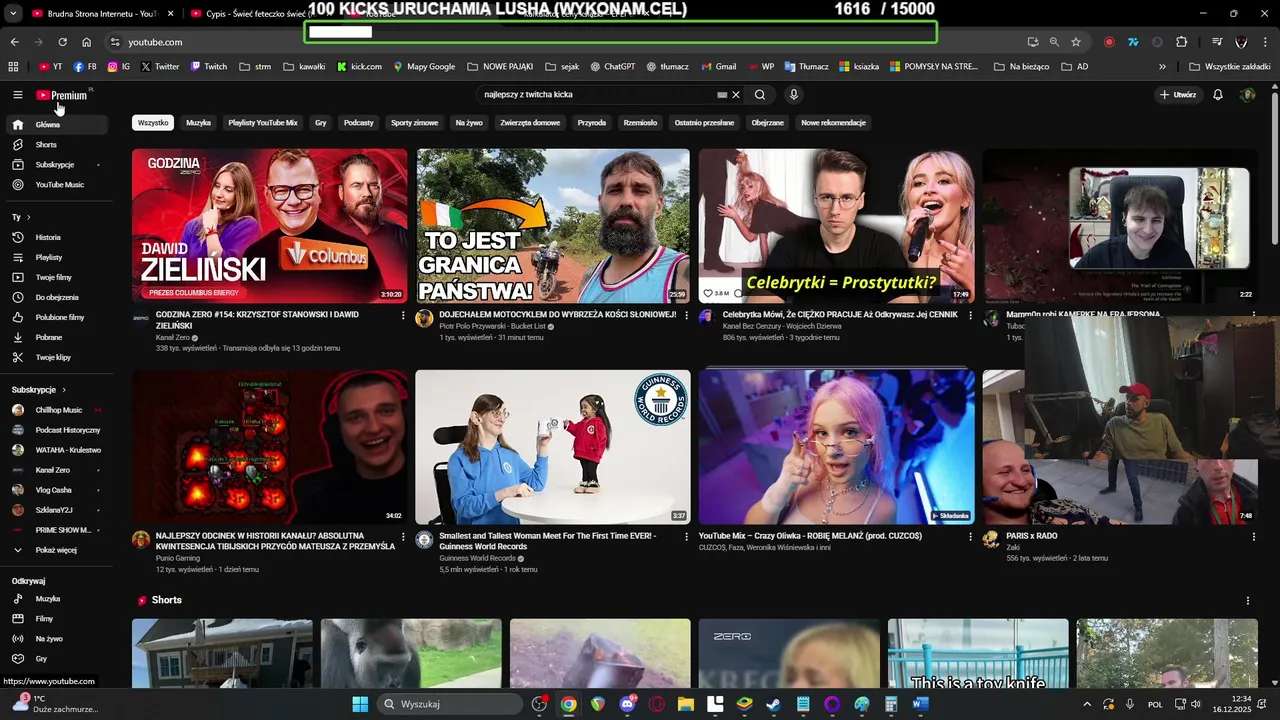Open the Podcast Historyczny subscription
This screenshot has width=1280, height=720.
point(56,430)
